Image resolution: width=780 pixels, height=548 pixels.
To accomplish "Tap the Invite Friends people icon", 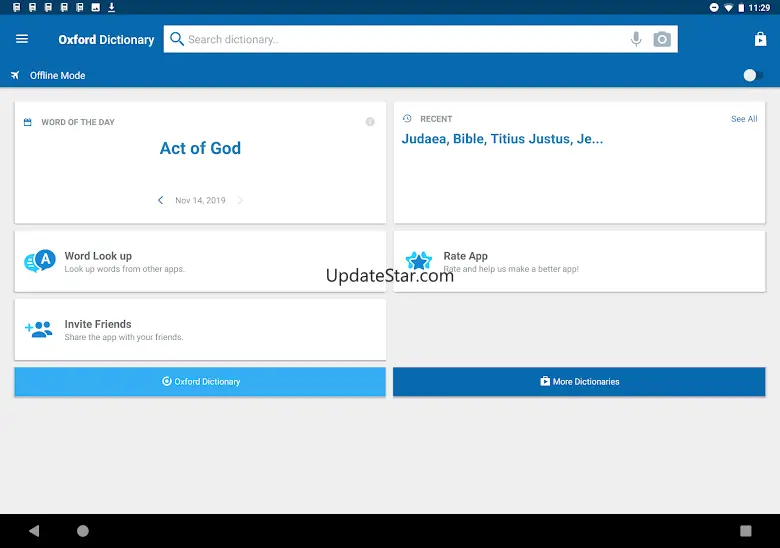I will tap(38, 329).
